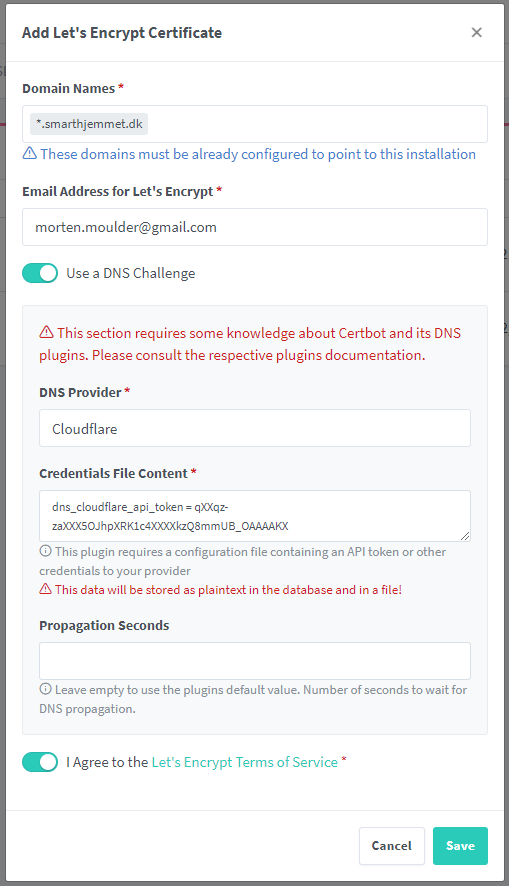Click the Email Address for Let's Encrypt field
This screenshot has width=509, height=886.
[x=255, y=227]
